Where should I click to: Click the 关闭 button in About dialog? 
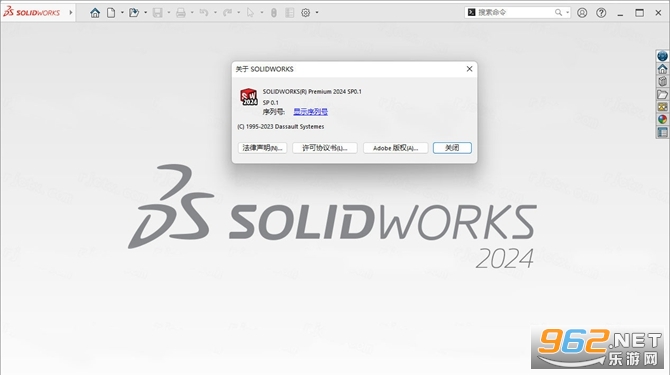452,148
